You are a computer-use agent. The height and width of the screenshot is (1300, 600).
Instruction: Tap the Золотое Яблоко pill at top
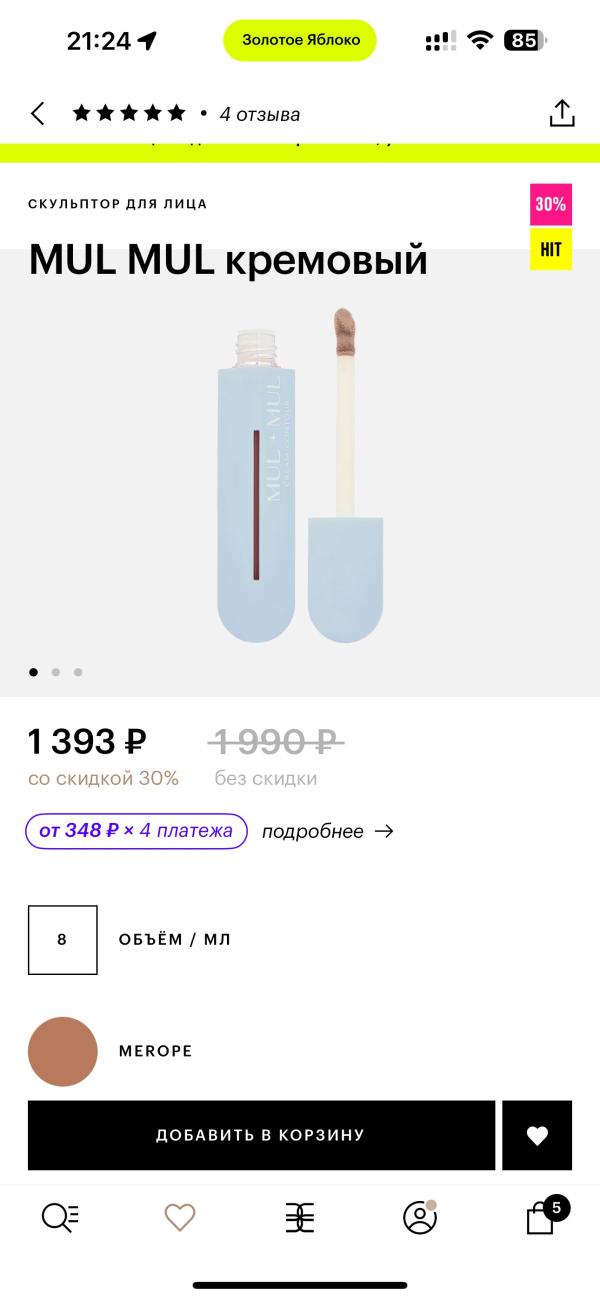click(x=300, y=40)
